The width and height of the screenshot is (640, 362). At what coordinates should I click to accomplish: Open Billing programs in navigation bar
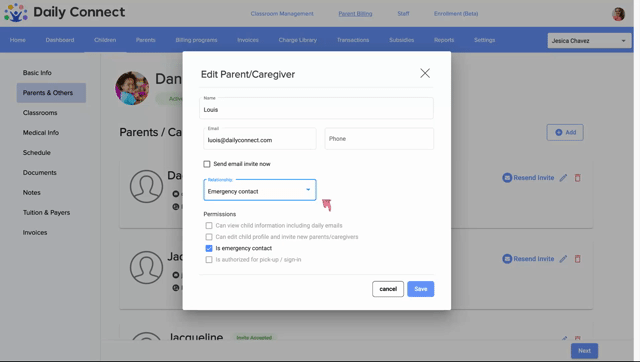coord(196,40)
